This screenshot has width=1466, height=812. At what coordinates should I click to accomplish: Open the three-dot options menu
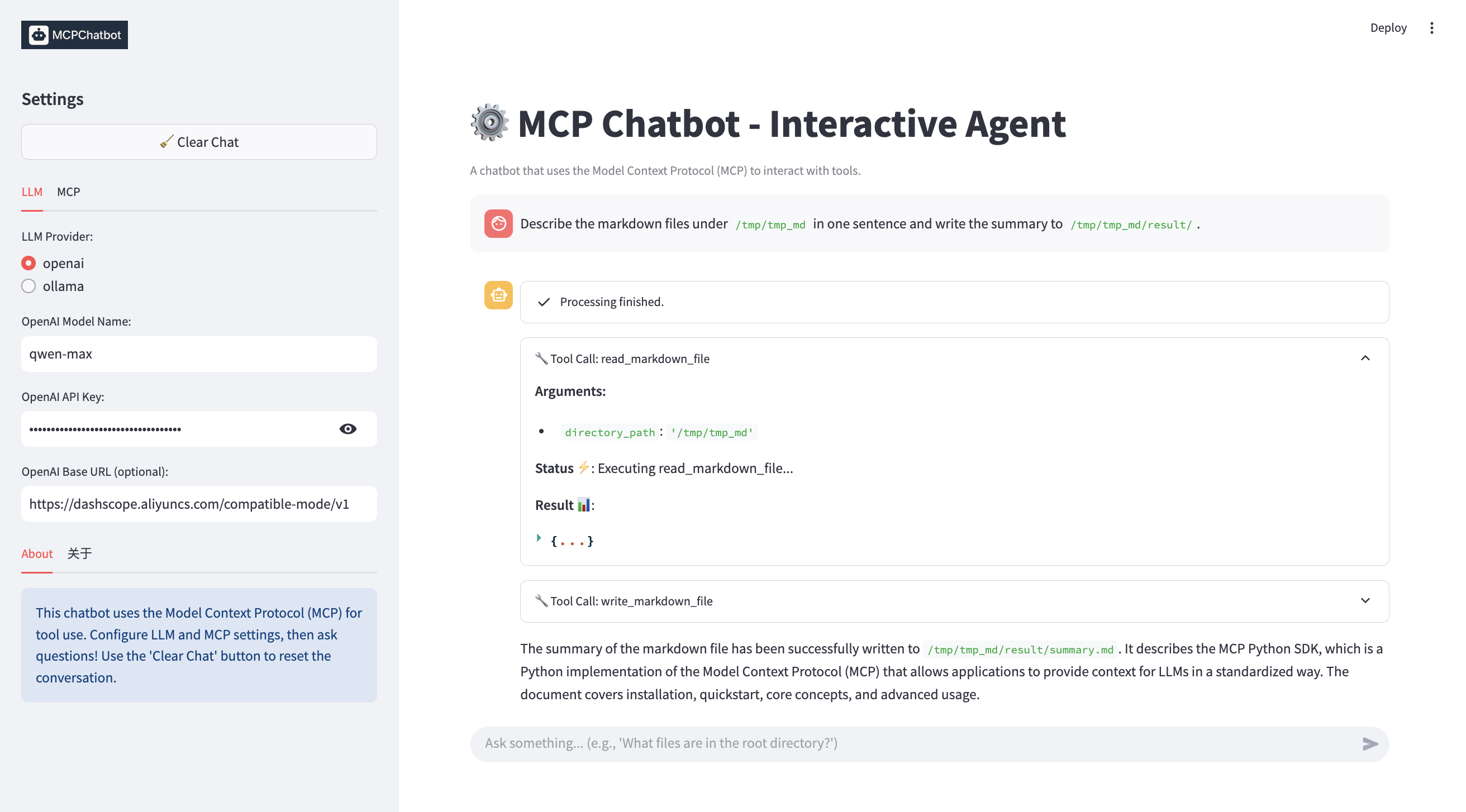1432,27
